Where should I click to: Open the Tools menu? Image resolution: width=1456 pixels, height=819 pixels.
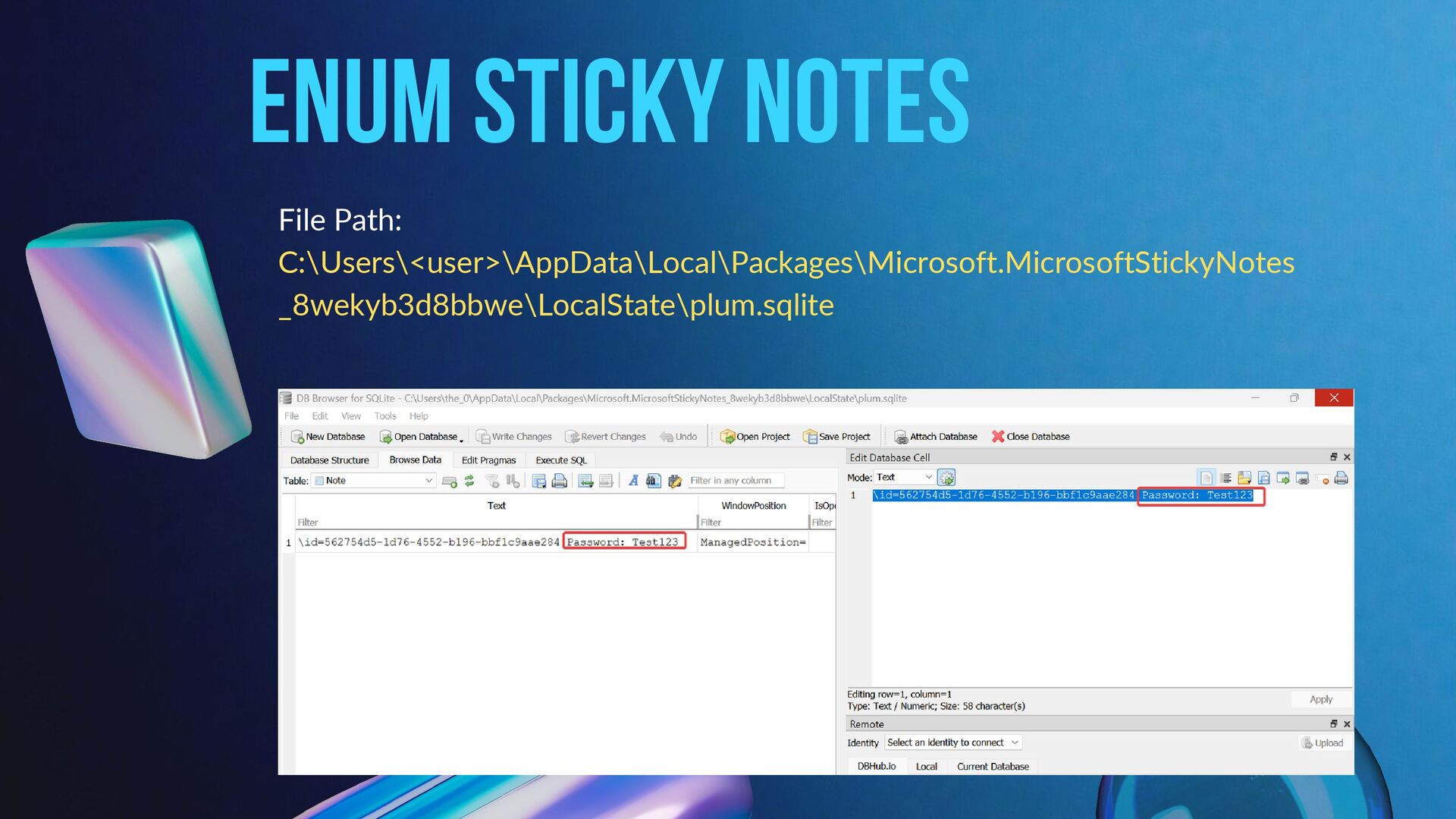coord(384,416)
